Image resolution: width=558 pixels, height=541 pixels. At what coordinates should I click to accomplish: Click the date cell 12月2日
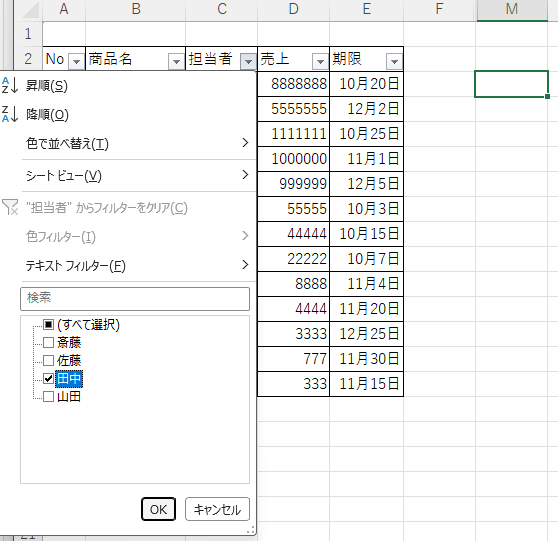367,109
